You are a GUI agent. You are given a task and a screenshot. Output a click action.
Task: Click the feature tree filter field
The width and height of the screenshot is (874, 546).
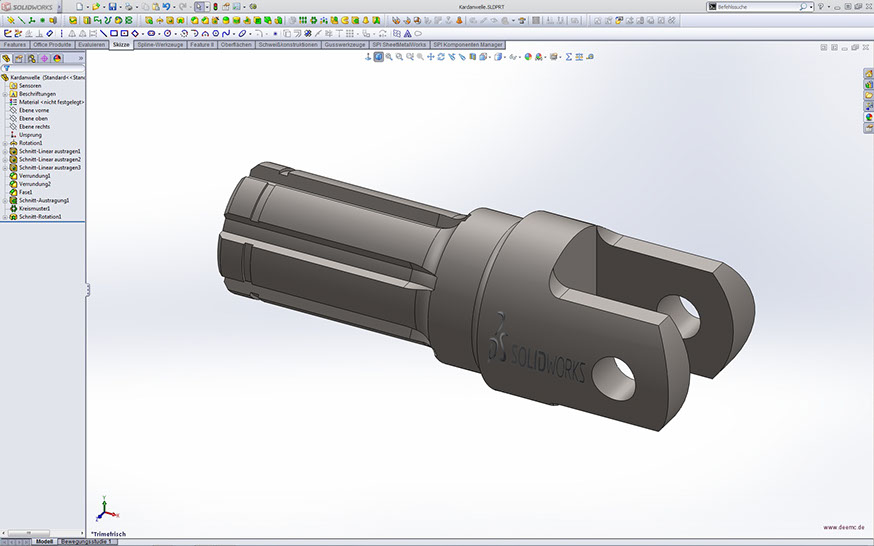pos(45,68)
